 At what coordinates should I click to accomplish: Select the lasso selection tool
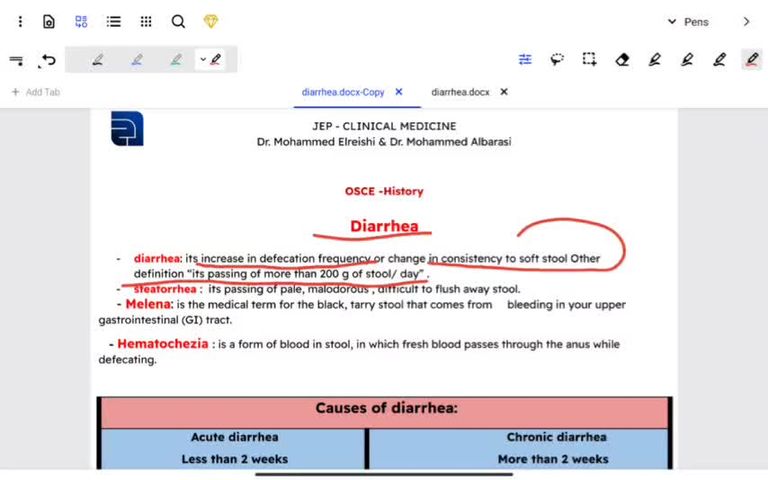tap(557, 60)
